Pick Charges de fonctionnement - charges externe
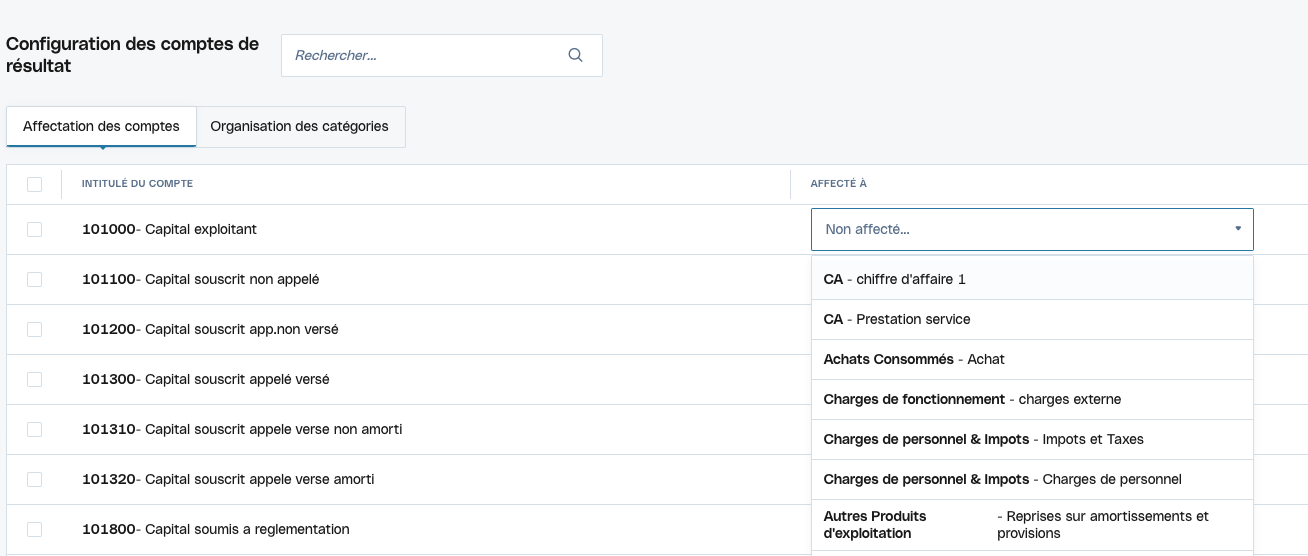This screenshot has width=1308, height=556. coord(1031,399)
